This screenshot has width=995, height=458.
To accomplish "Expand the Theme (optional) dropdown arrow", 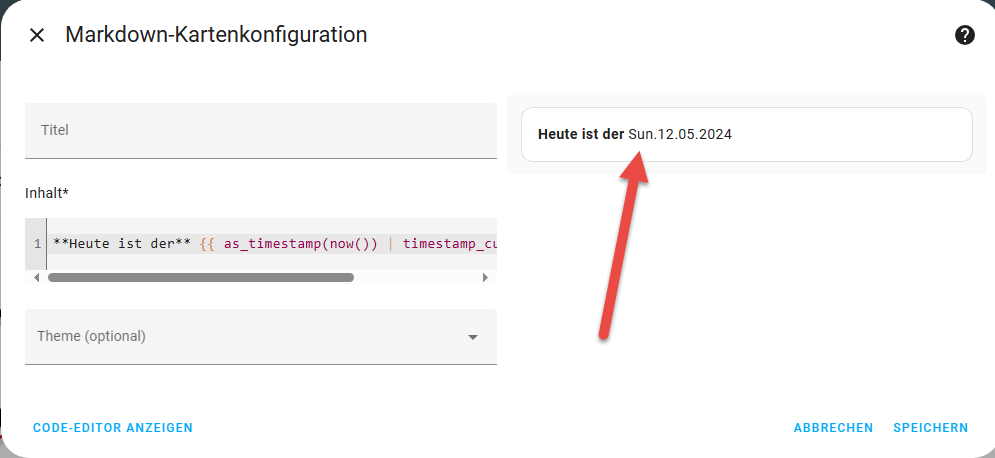I will 473,337.
